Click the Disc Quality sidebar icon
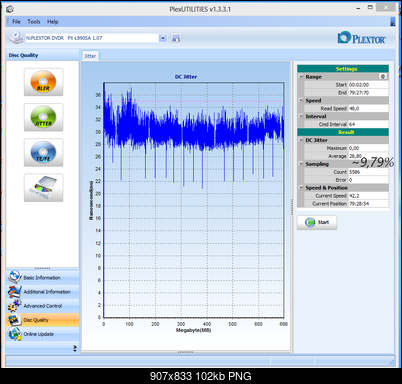This screenshot has height=384, width=402. (15, 320)
